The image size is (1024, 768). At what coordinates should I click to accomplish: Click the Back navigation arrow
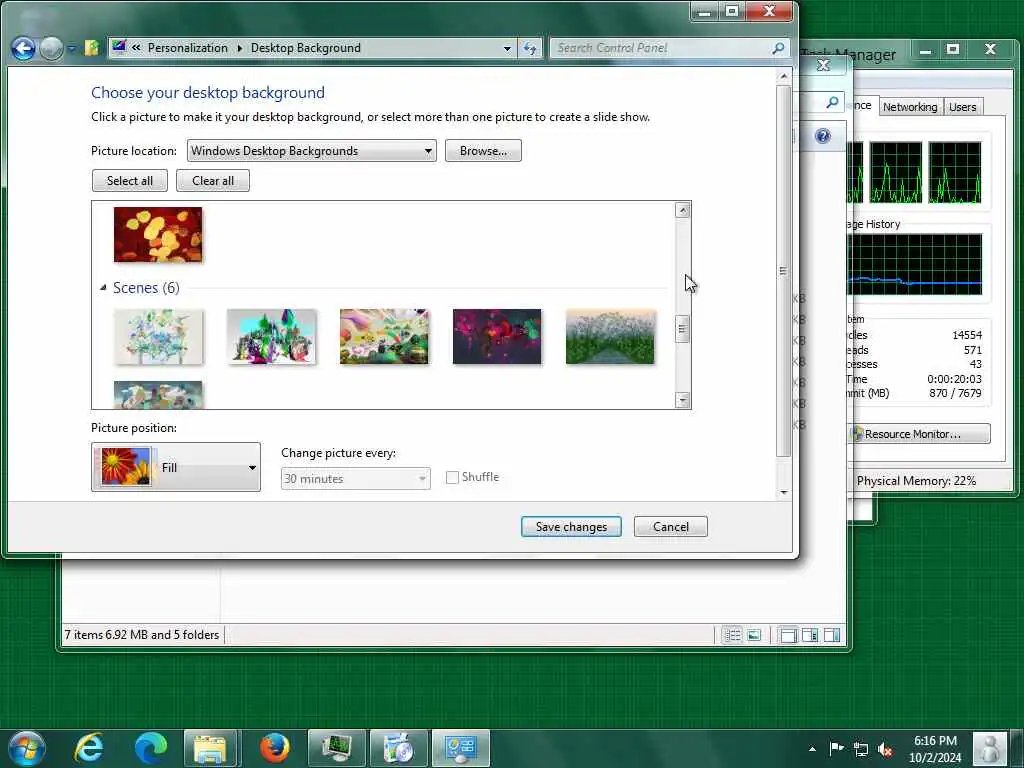tap(24, 48)
